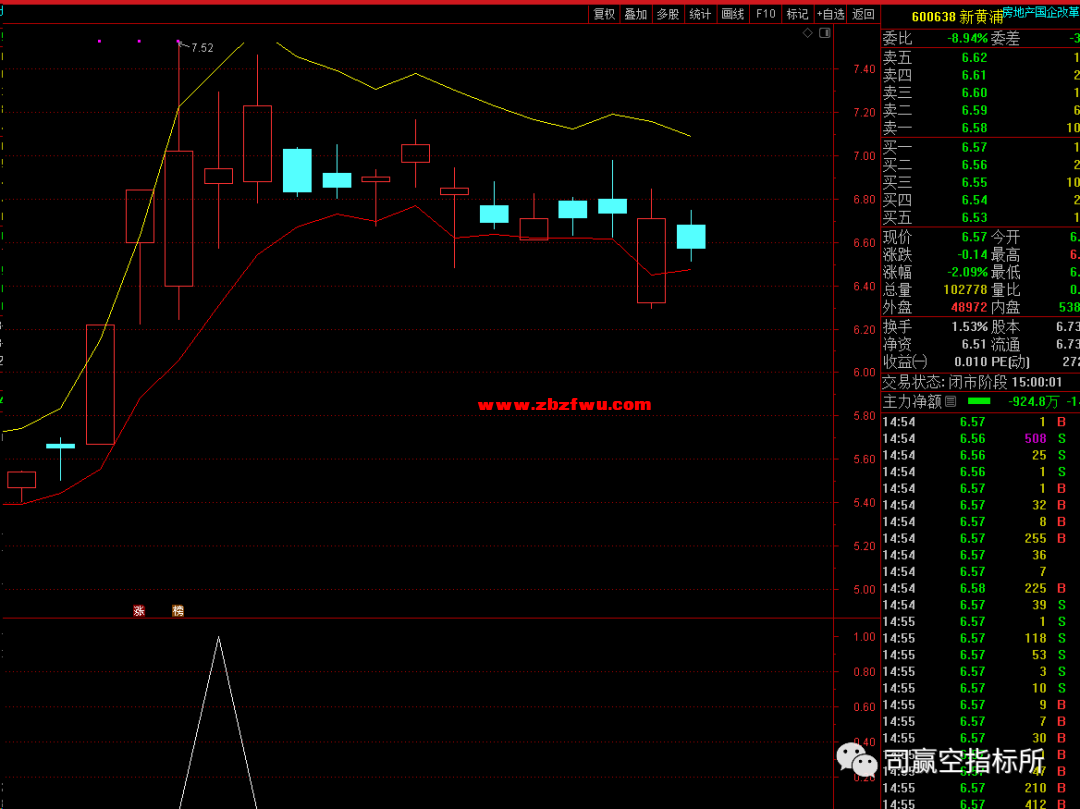Click the diamond icon at chart corner
1080x809 pixels.
808,33
